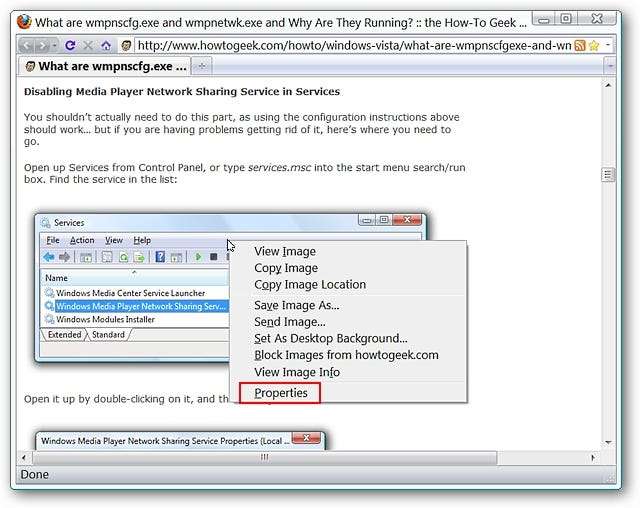Click the horizontal scrollbar thumb
The height and width of the screenshot is (508, 640).
(x=264, y=458)
